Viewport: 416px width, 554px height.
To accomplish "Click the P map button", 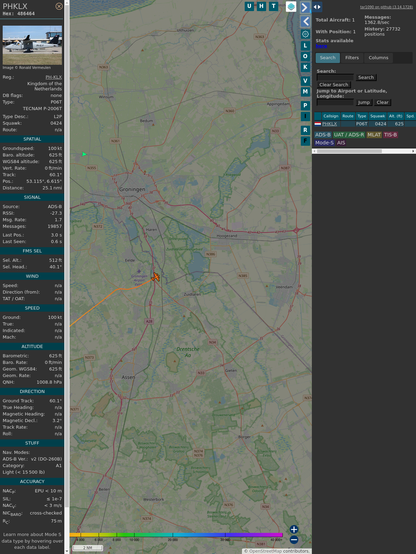I will (x=305, y=105).
